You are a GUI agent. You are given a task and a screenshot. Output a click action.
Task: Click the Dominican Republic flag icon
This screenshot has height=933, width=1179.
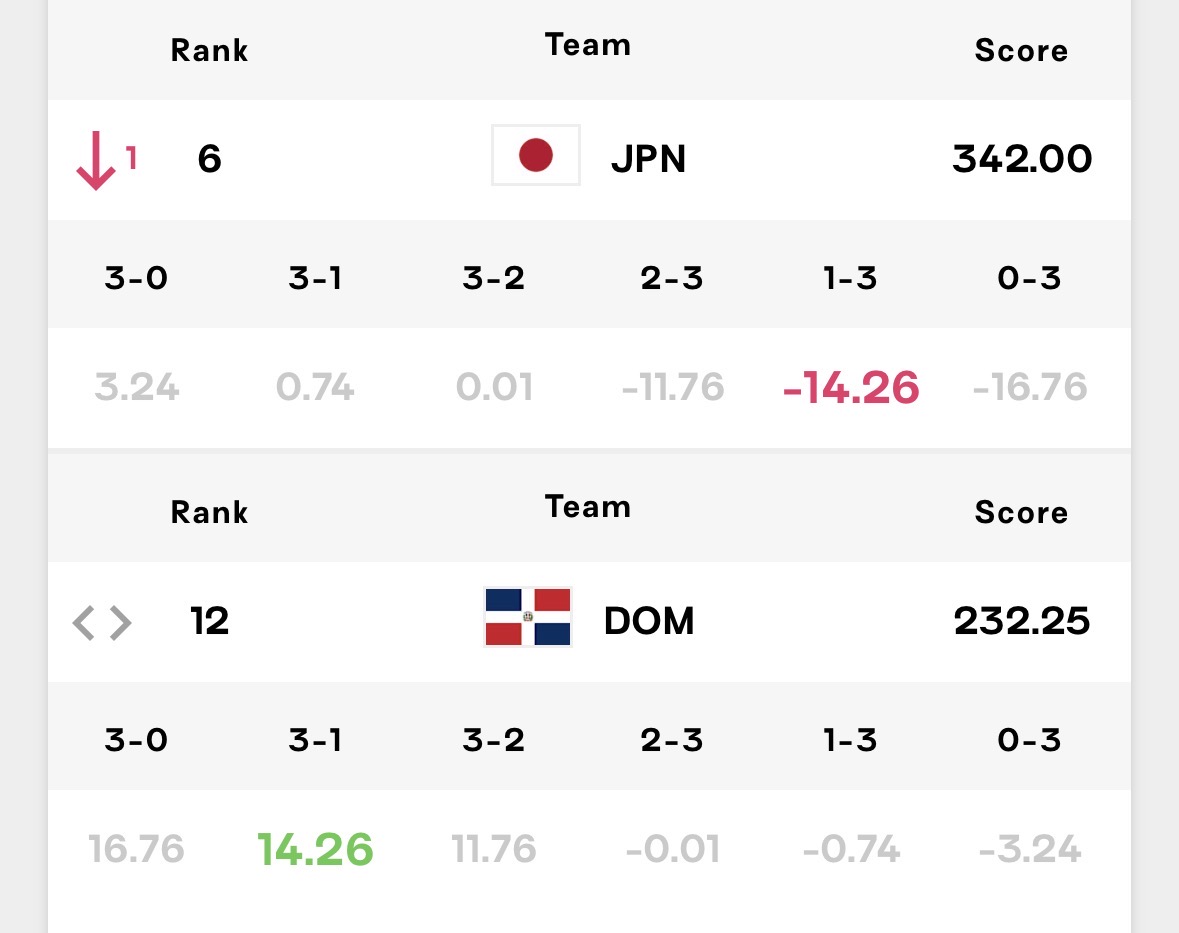(528, 617)
